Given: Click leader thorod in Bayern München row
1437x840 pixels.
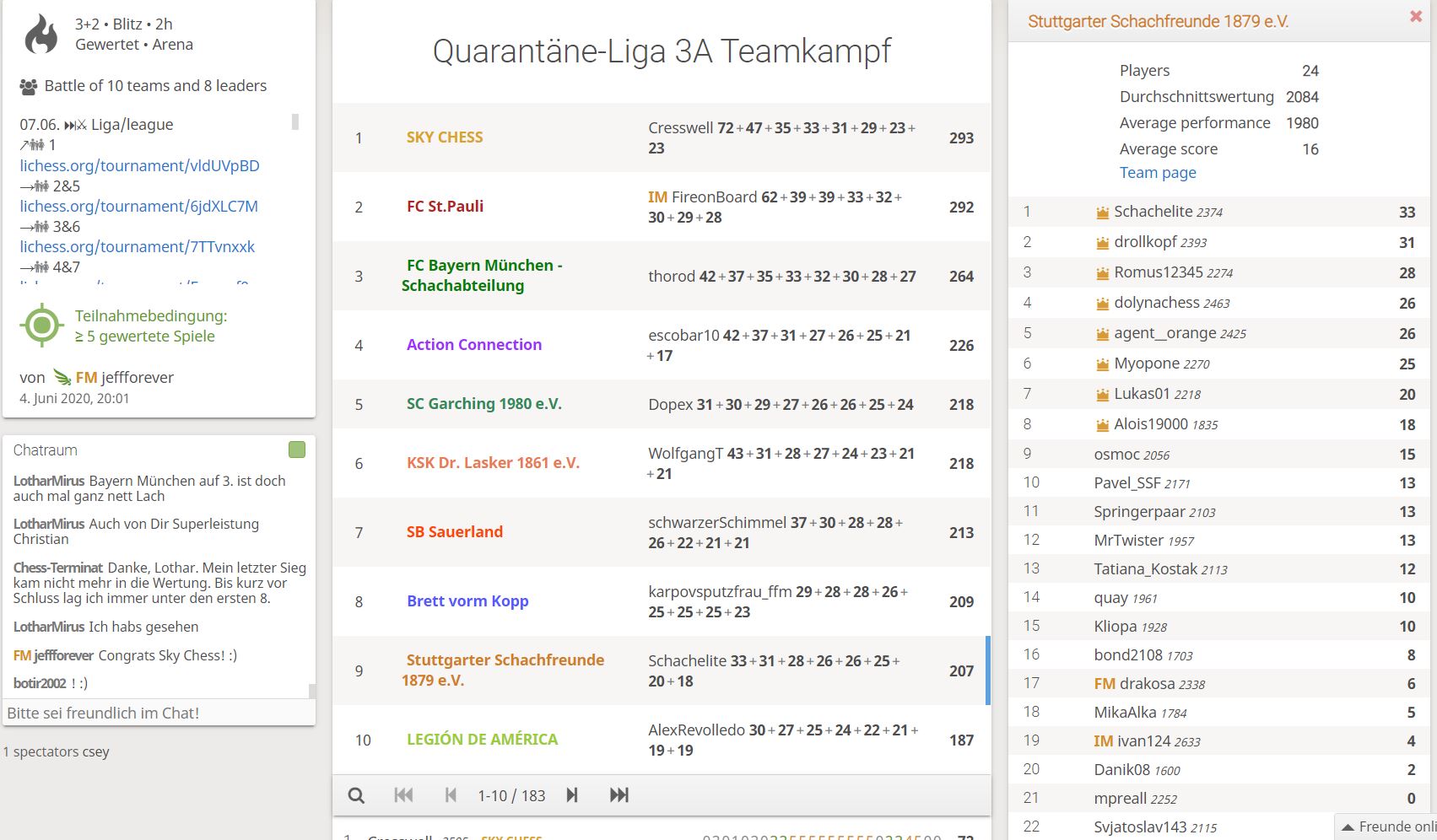Looking at the screenshot, I should pos(672,277).
